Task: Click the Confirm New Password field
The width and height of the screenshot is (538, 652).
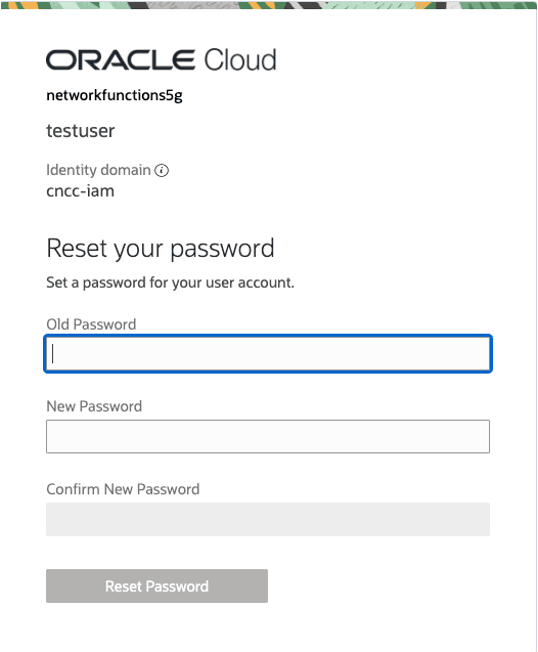Action: pyautogui.click(x=268, y=519)
